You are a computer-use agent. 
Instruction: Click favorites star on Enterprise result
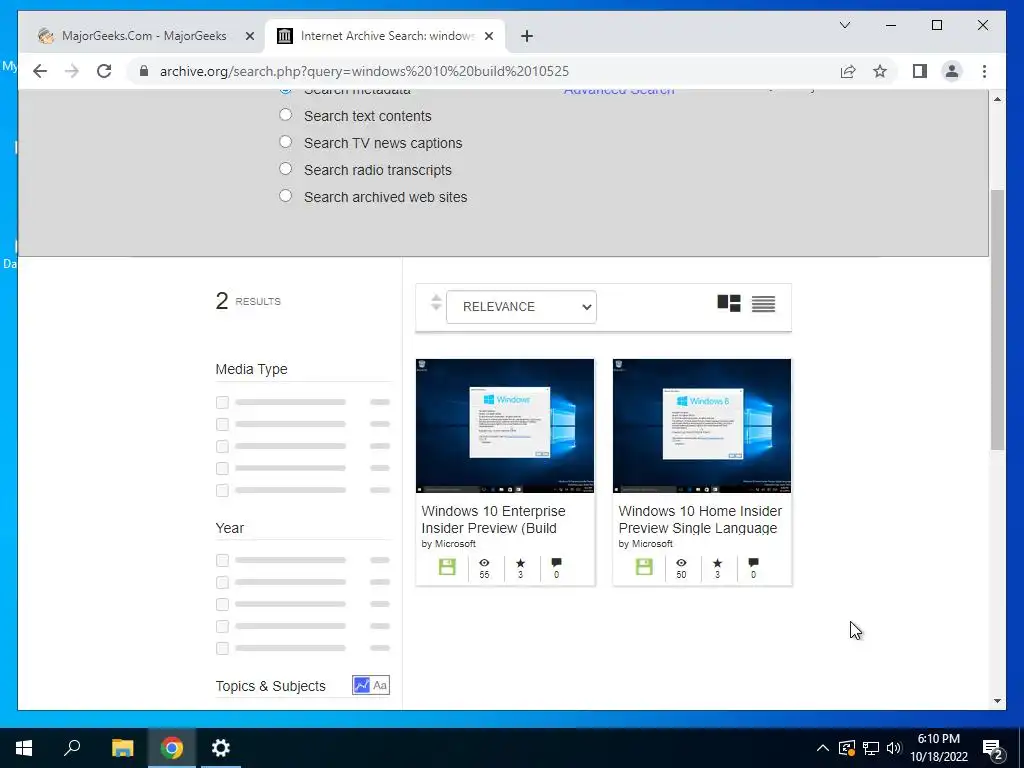pos(520,563)
